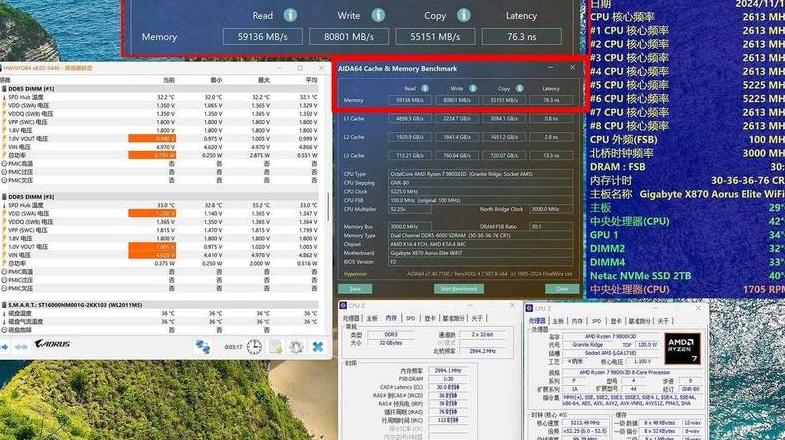This screenshot has height=440, width=785.
Task: Click the 最大 column header in HWiNFO
Action: tap(263, 80)
